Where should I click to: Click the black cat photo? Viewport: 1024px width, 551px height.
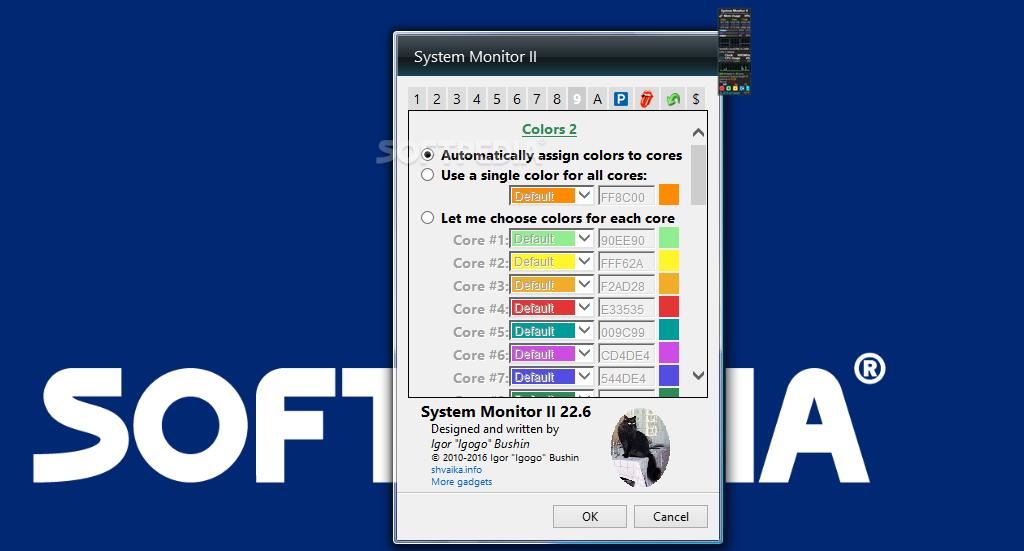(641, 447)
